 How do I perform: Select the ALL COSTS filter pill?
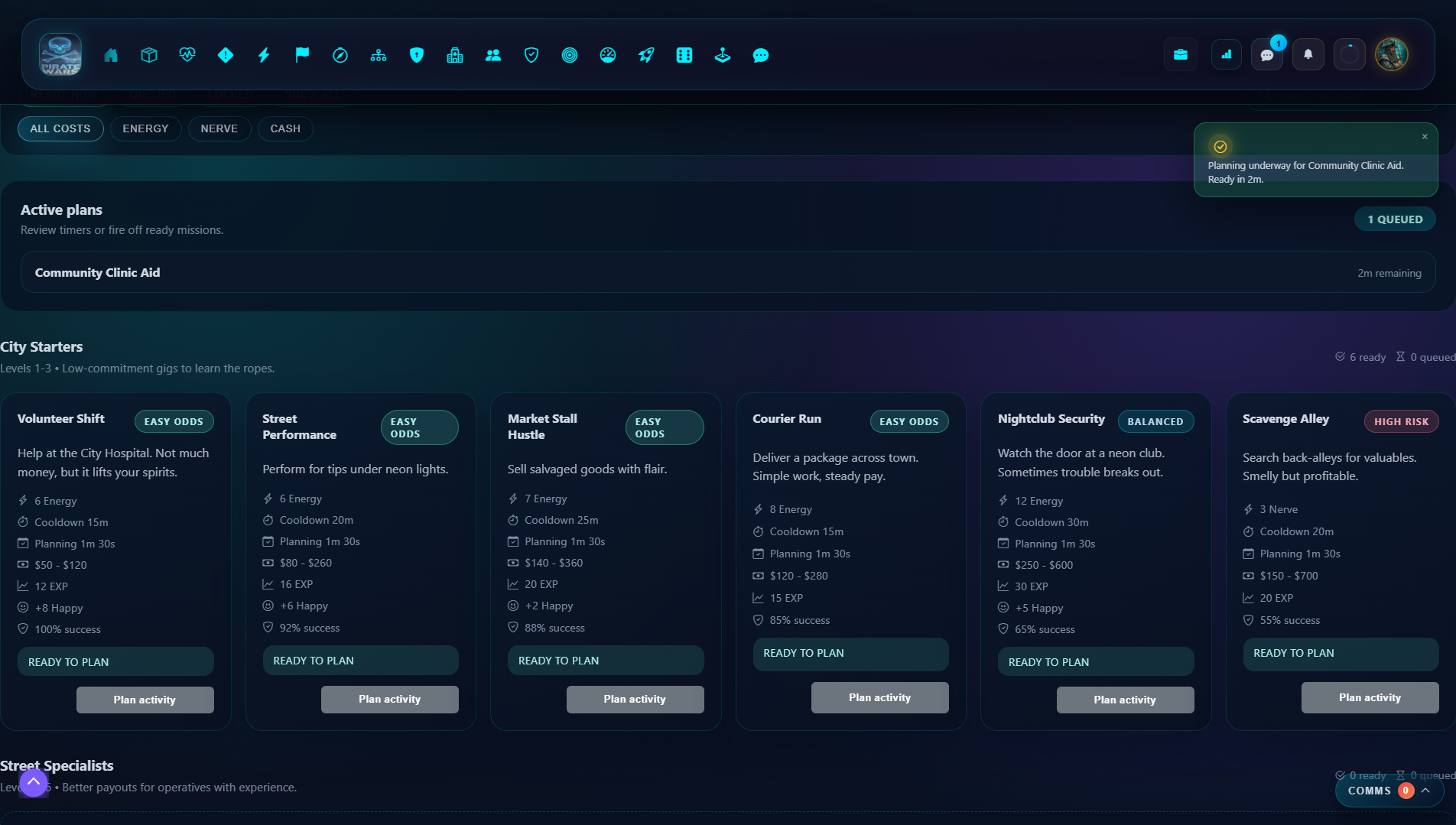point(60,128)
